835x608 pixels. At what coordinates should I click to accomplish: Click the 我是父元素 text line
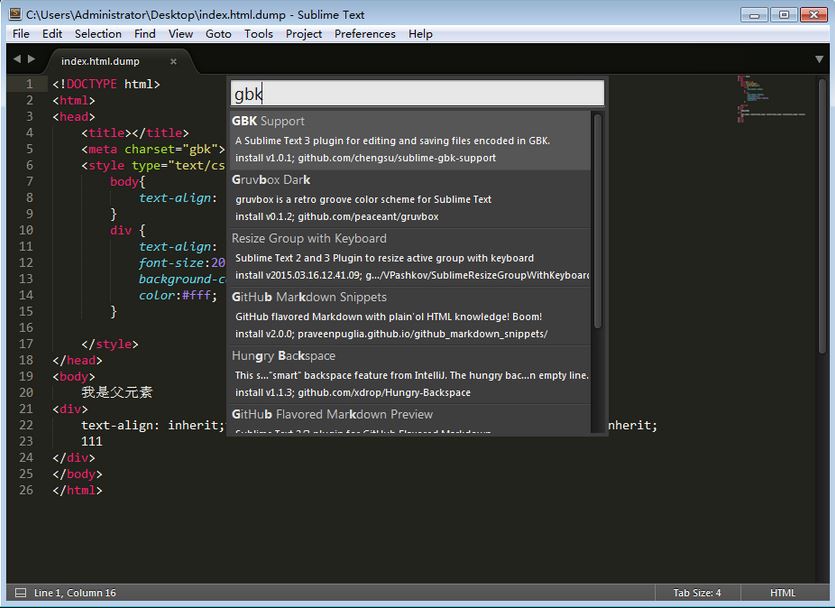click(x=117, y=392)
